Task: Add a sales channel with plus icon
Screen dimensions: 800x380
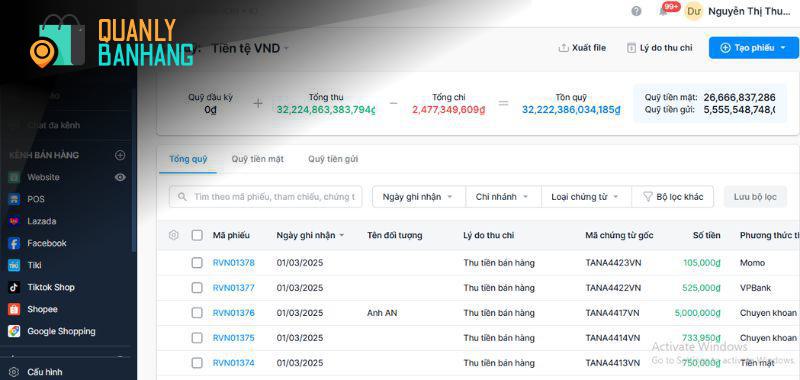Action: (x=120, y=155)
